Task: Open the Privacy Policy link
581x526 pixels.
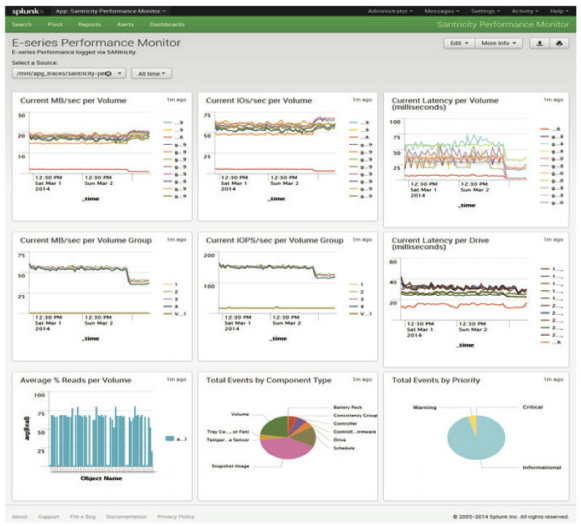Action: [176, 517]
